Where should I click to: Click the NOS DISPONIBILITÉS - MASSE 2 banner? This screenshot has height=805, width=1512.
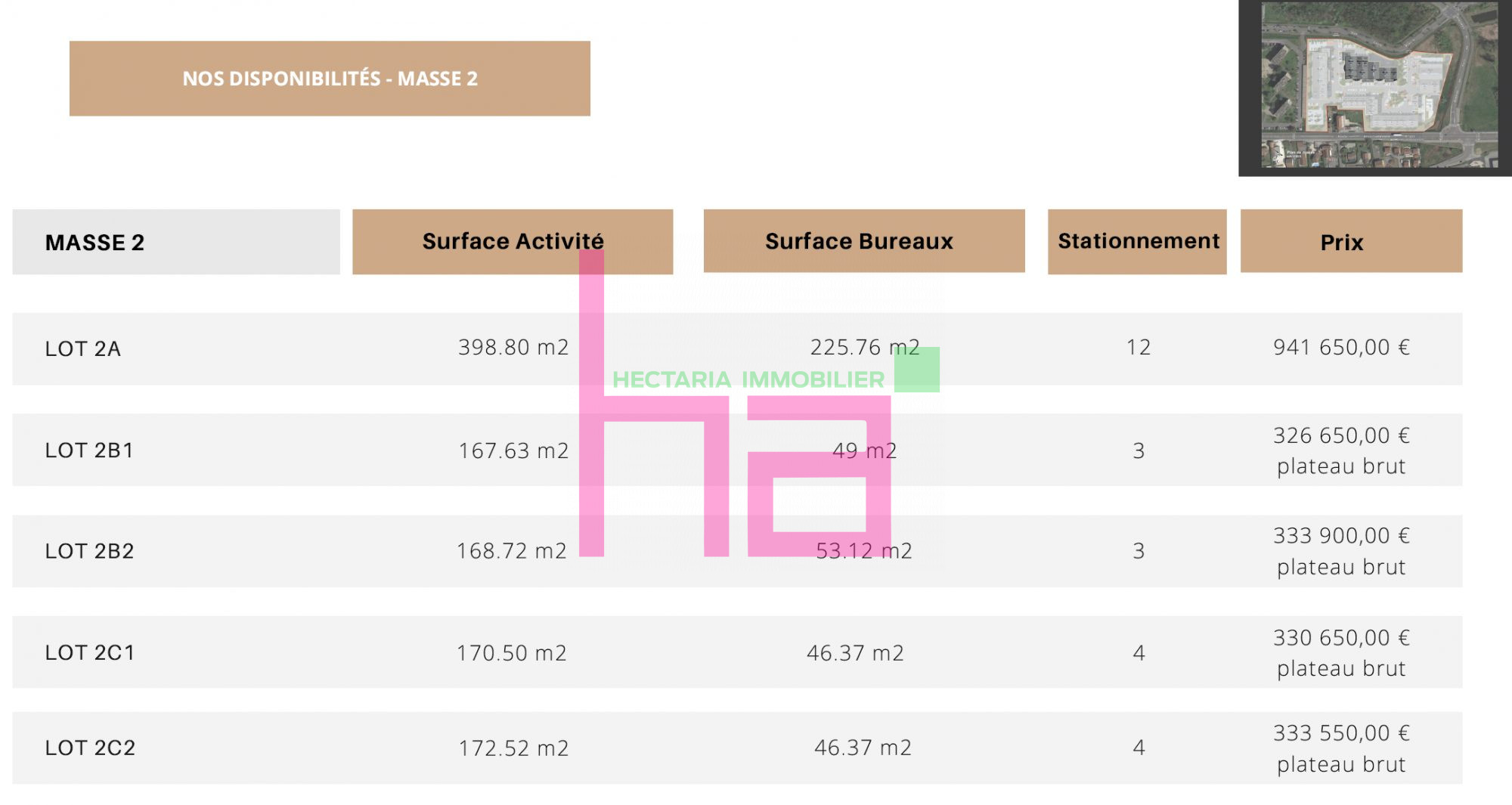(330, 79)
